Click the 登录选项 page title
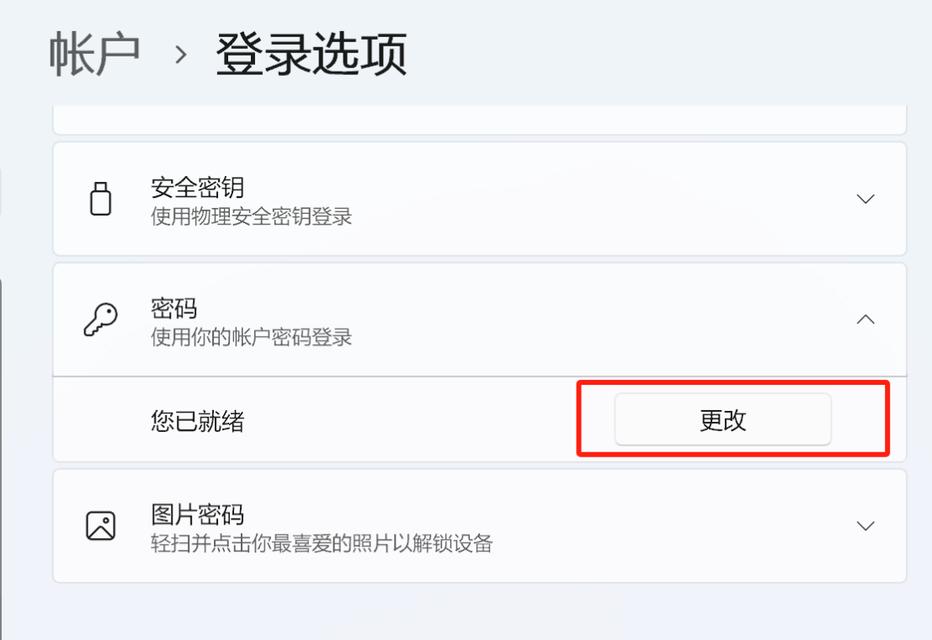 coord(311,54)
